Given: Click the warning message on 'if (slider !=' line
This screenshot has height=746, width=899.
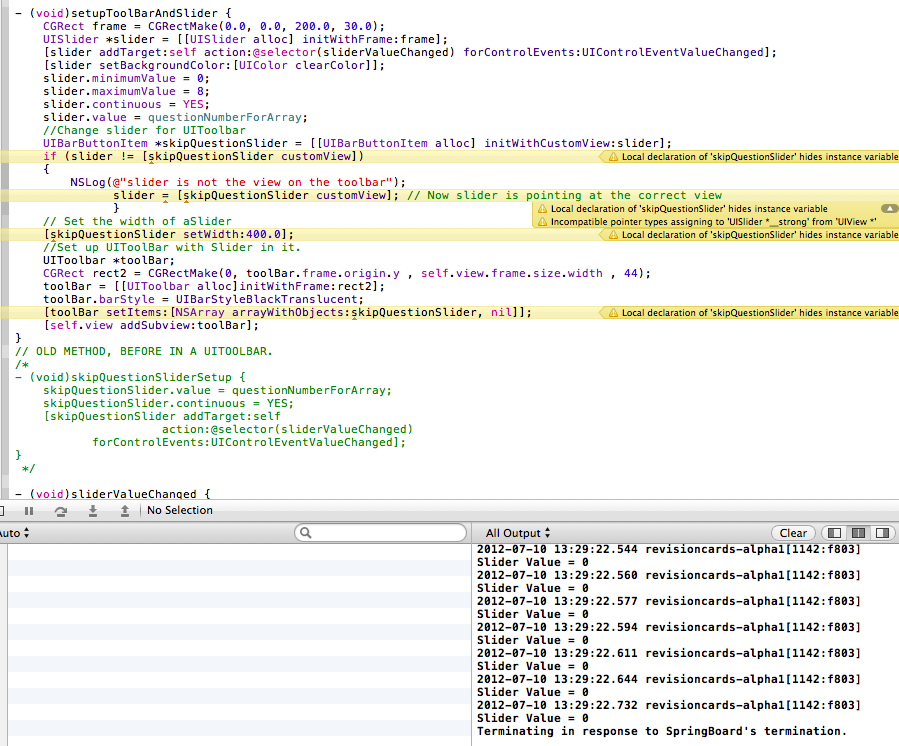Looking at the screenshot, I should tap(760, 157).
